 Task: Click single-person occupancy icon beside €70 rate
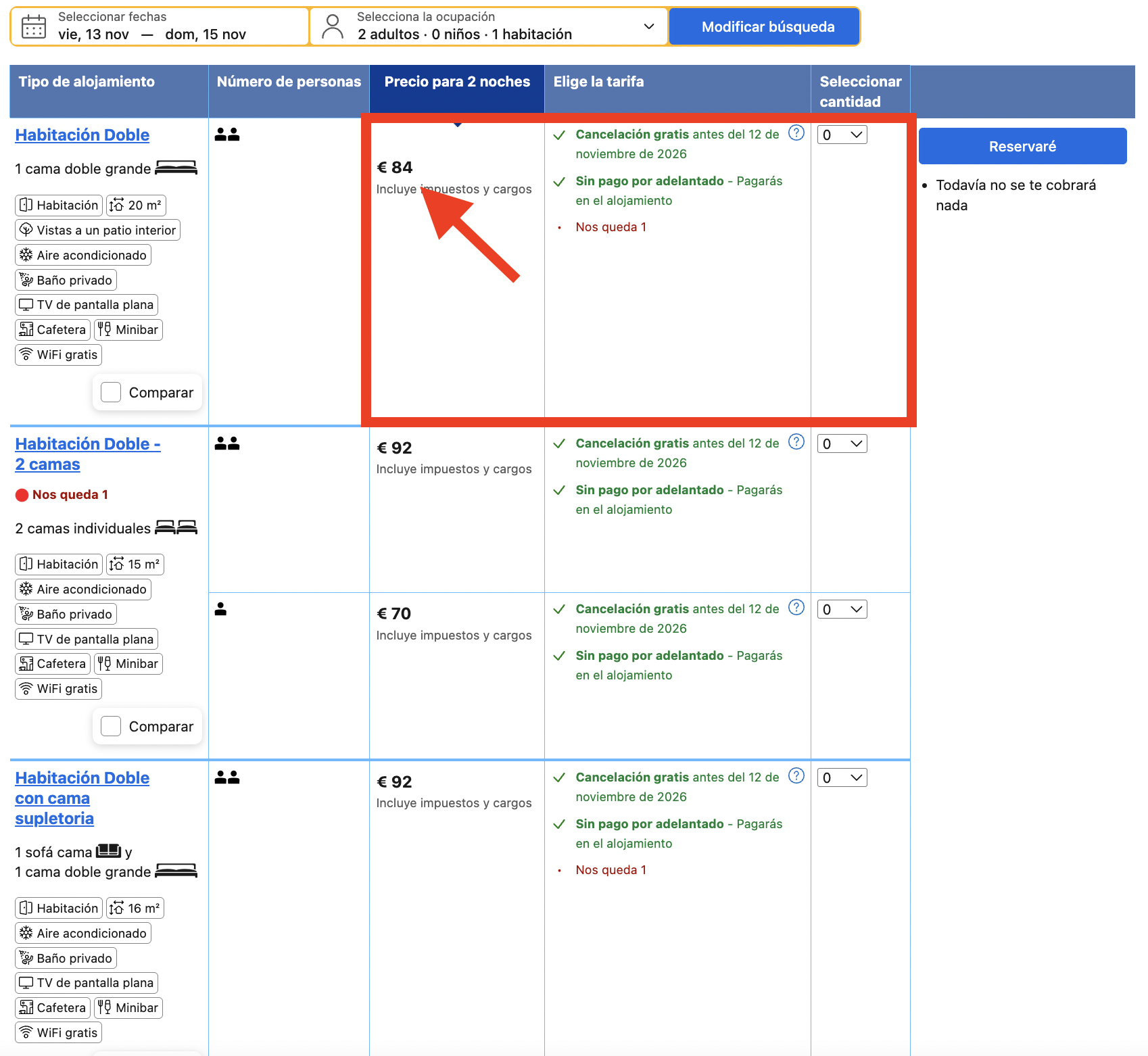click(220, 609)
